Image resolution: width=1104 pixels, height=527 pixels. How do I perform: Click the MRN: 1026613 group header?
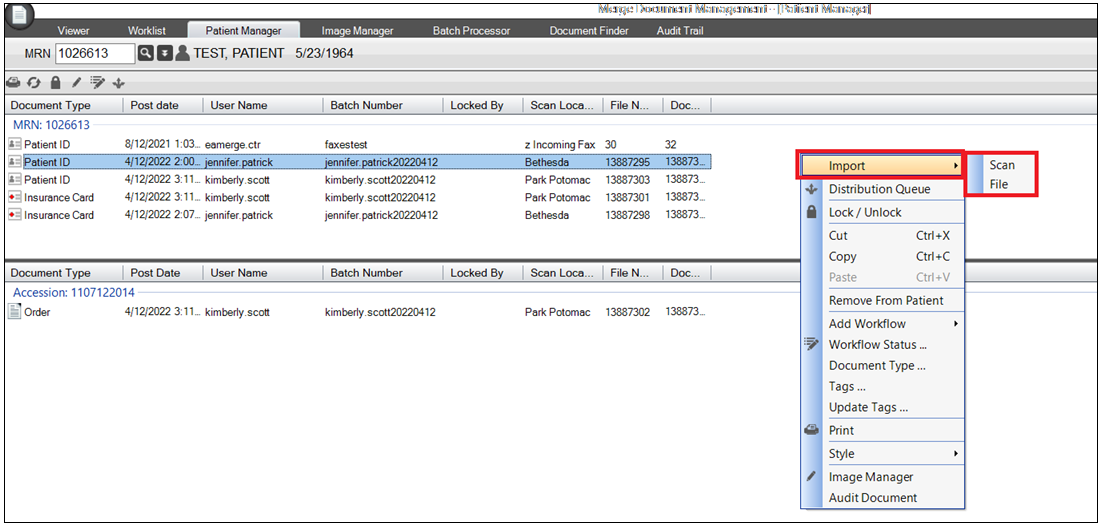[51, 125]
